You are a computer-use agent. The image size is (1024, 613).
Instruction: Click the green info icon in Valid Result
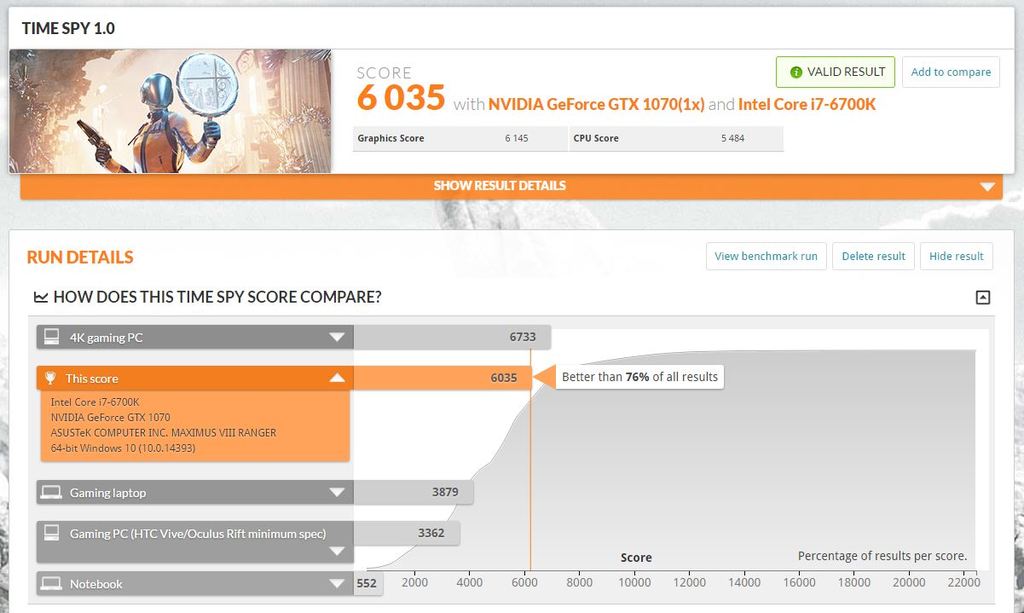coord(795,72)
